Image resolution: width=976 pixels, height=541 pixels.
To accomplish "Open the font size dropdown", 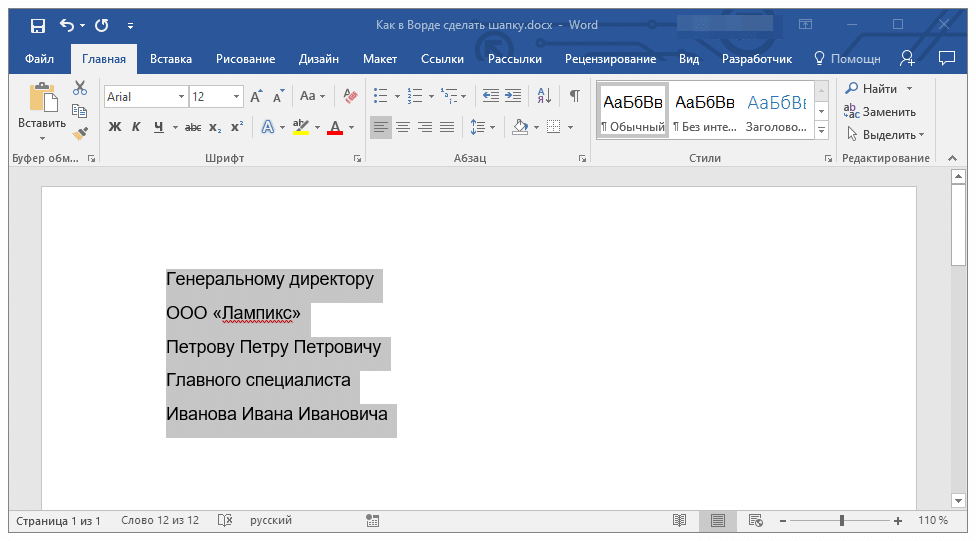I will (x=237, y=97).
